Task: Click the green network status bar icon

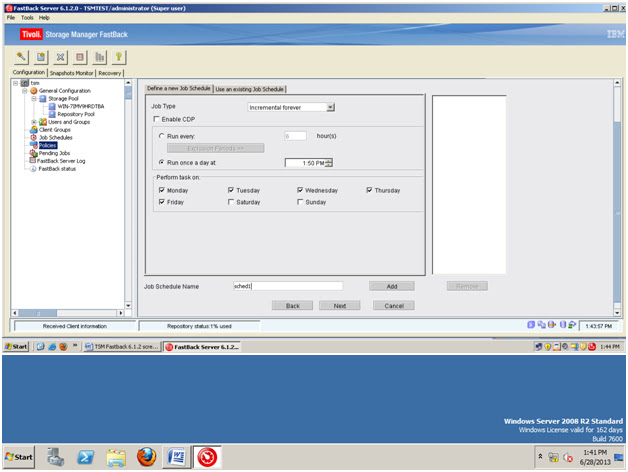Action: click(572, 325)
